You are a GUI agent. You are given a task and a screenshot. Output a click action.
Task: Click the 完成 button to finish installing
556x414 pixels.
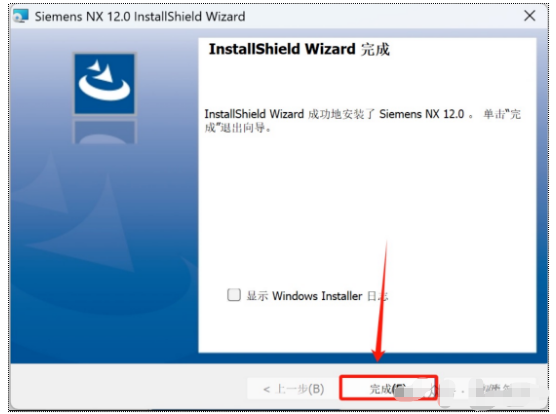pyautogui.click(x=388, y=388)
